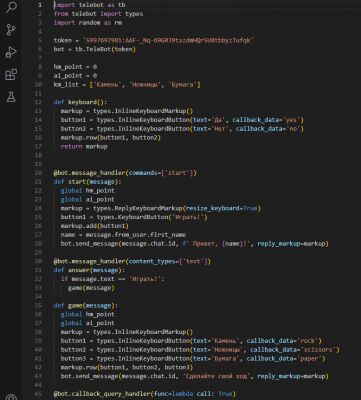Open the Search view in activity bar
The image size is (361, 400).
coord(11,7)
